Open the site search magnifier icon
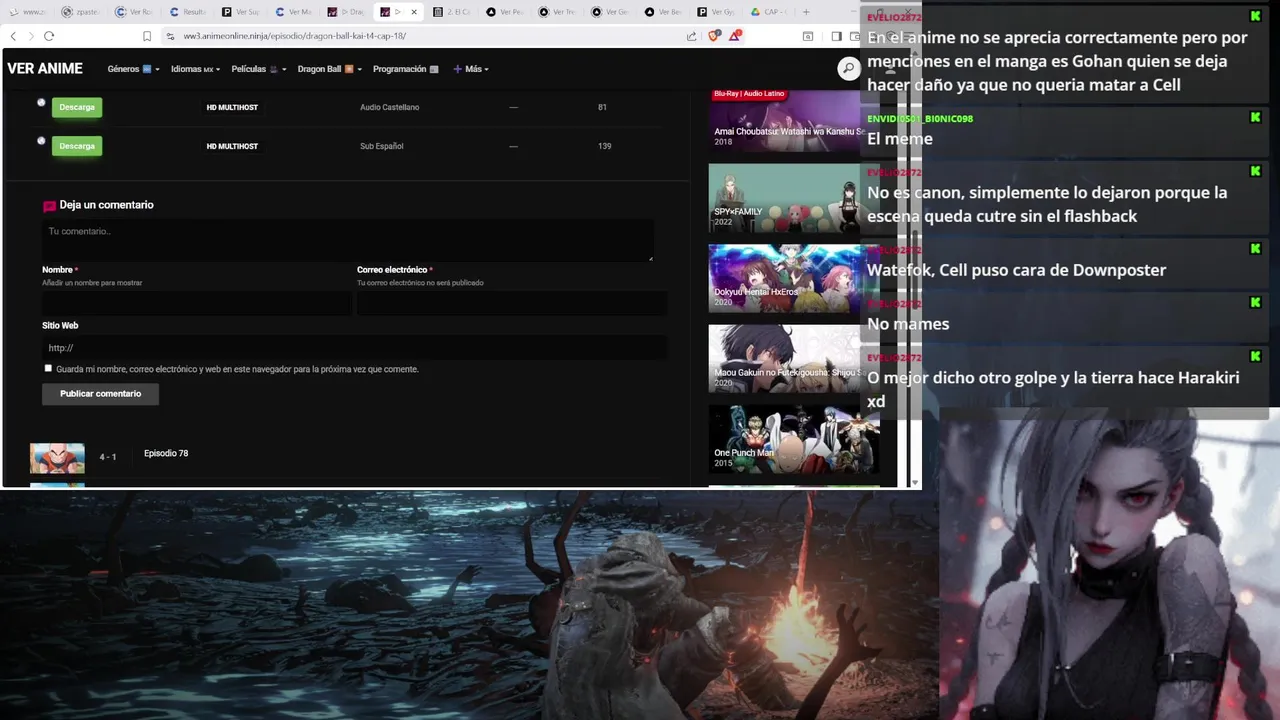 click(x=848, y=68)
